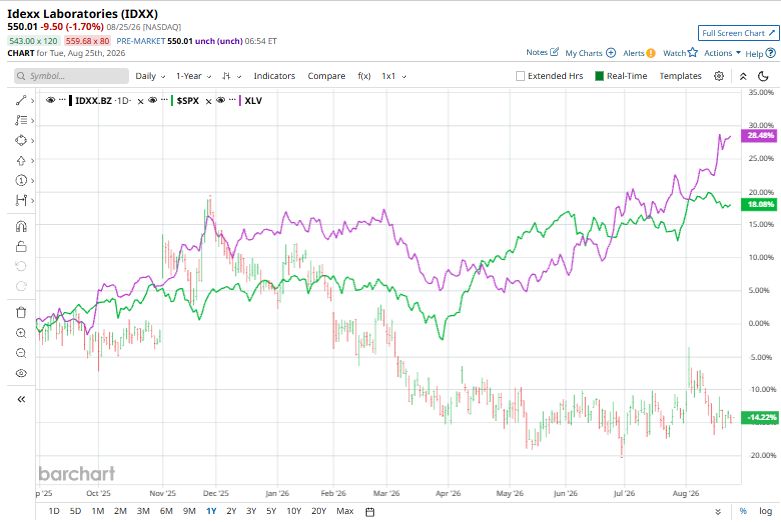Toggle visibility of all drawings eye
This screenshot has width=781, height=522.
21,373
